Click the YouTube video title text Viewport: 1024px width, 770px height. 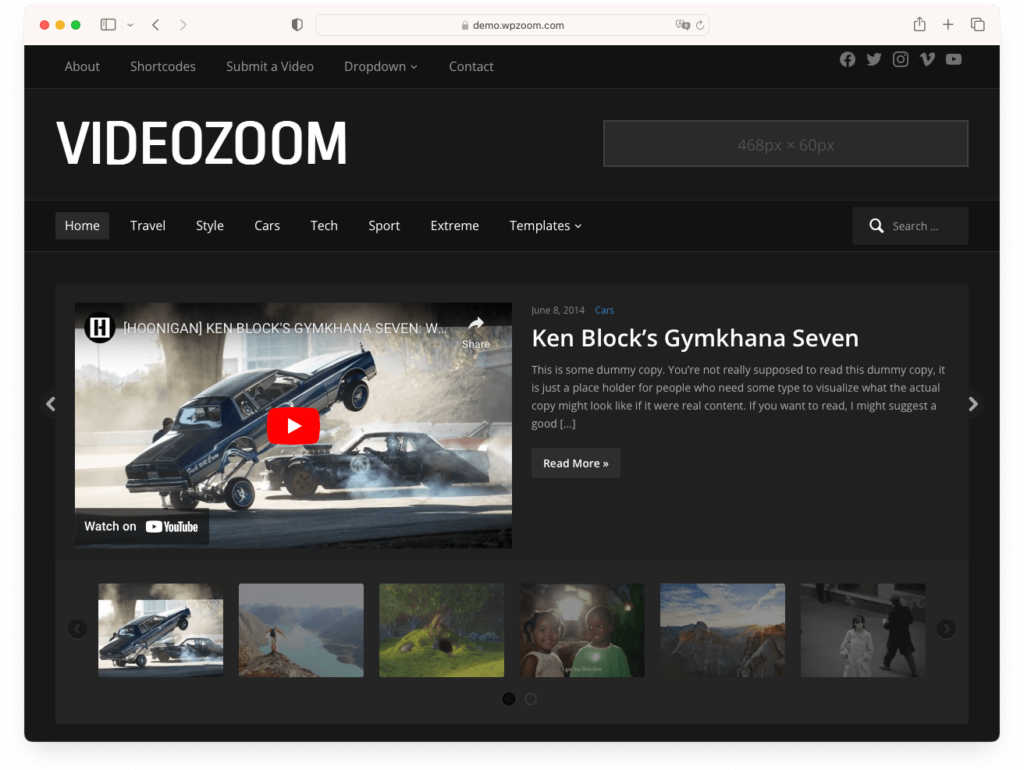(x=285, y=328)
